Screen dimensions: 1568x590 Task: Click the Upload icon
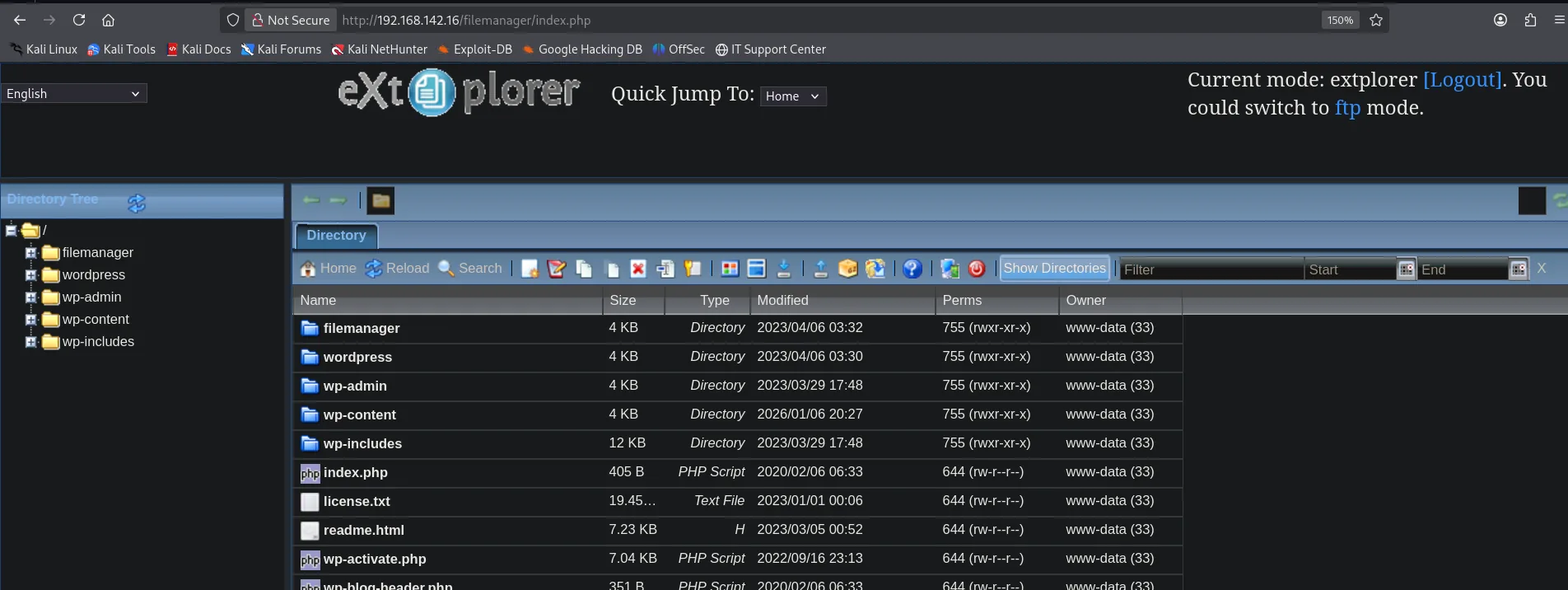pos(821,269)
